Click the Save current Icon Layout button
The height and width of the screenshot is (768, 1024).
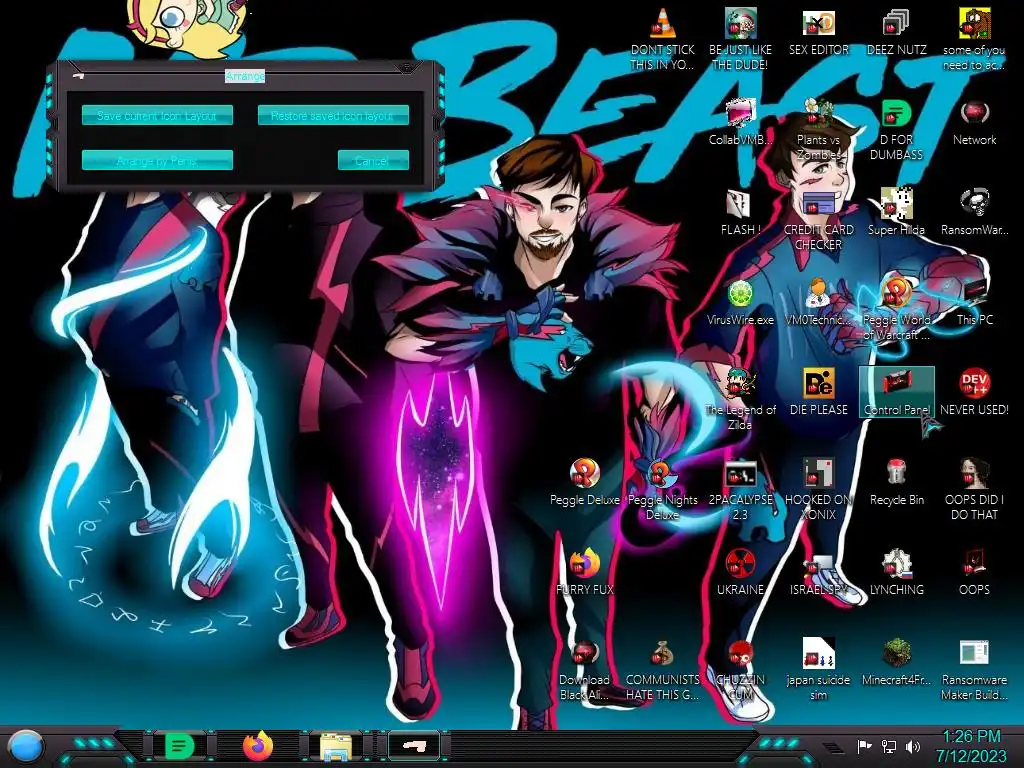(x=157, y=116)
